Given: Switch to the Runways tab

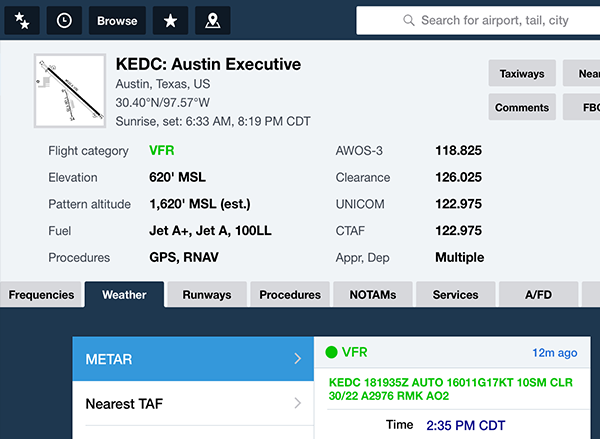Looking at the screenshot, I should click(x=207, y=295).
